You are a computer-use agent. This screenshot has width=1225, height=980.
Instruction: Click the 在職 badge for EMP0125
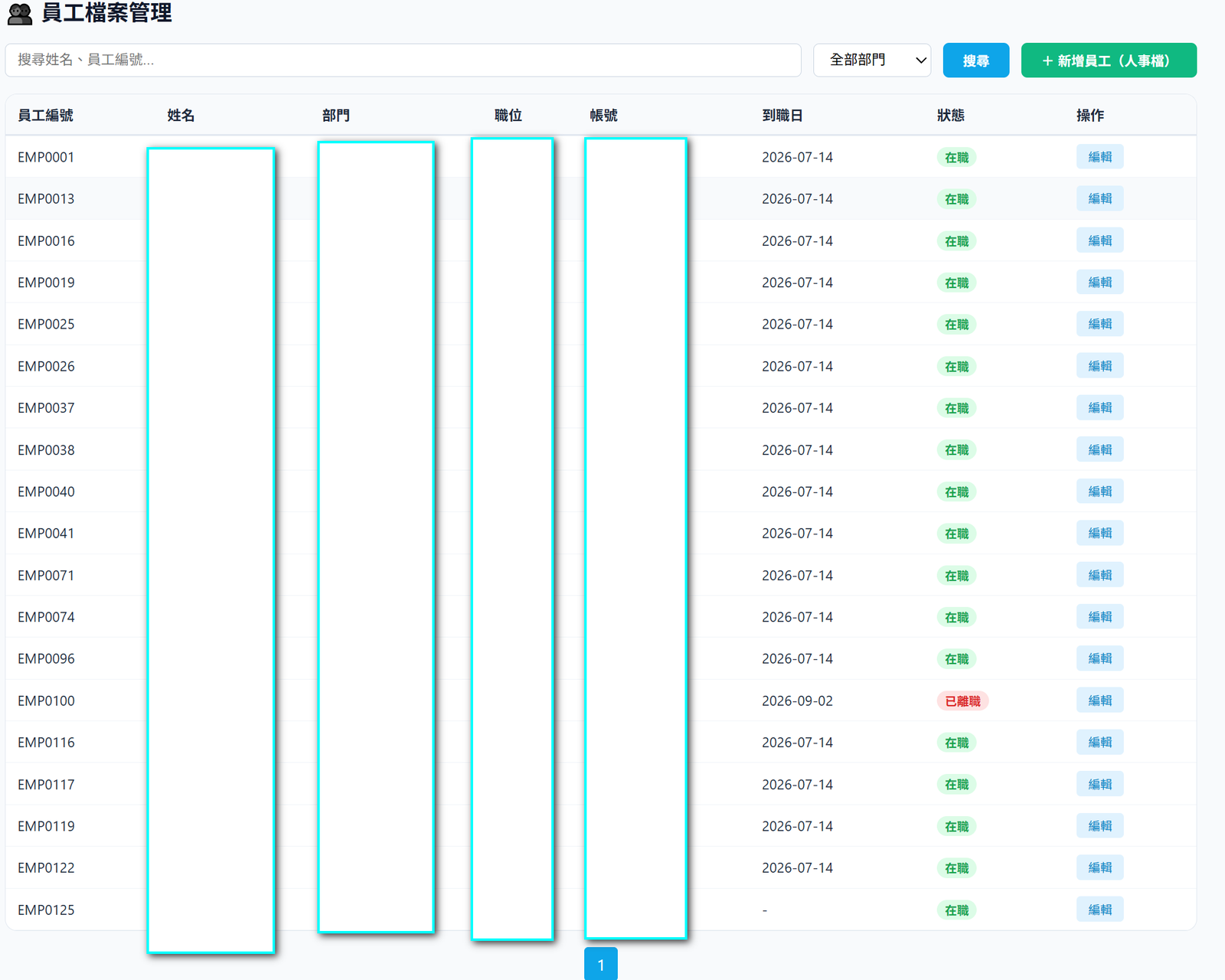[x=956, y=910]
